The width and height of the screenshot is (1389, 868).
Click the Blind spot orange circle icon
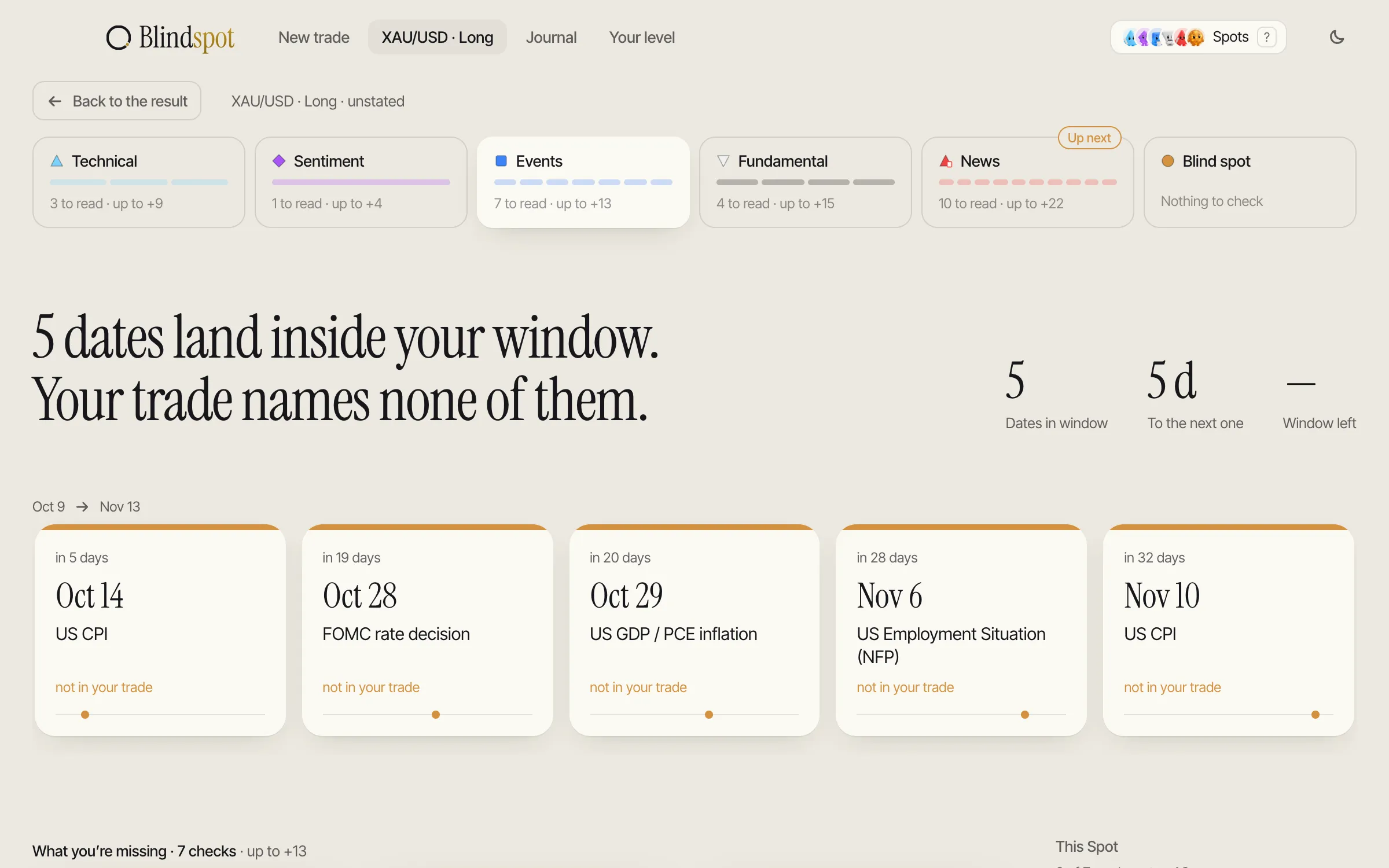[1168, 161]
